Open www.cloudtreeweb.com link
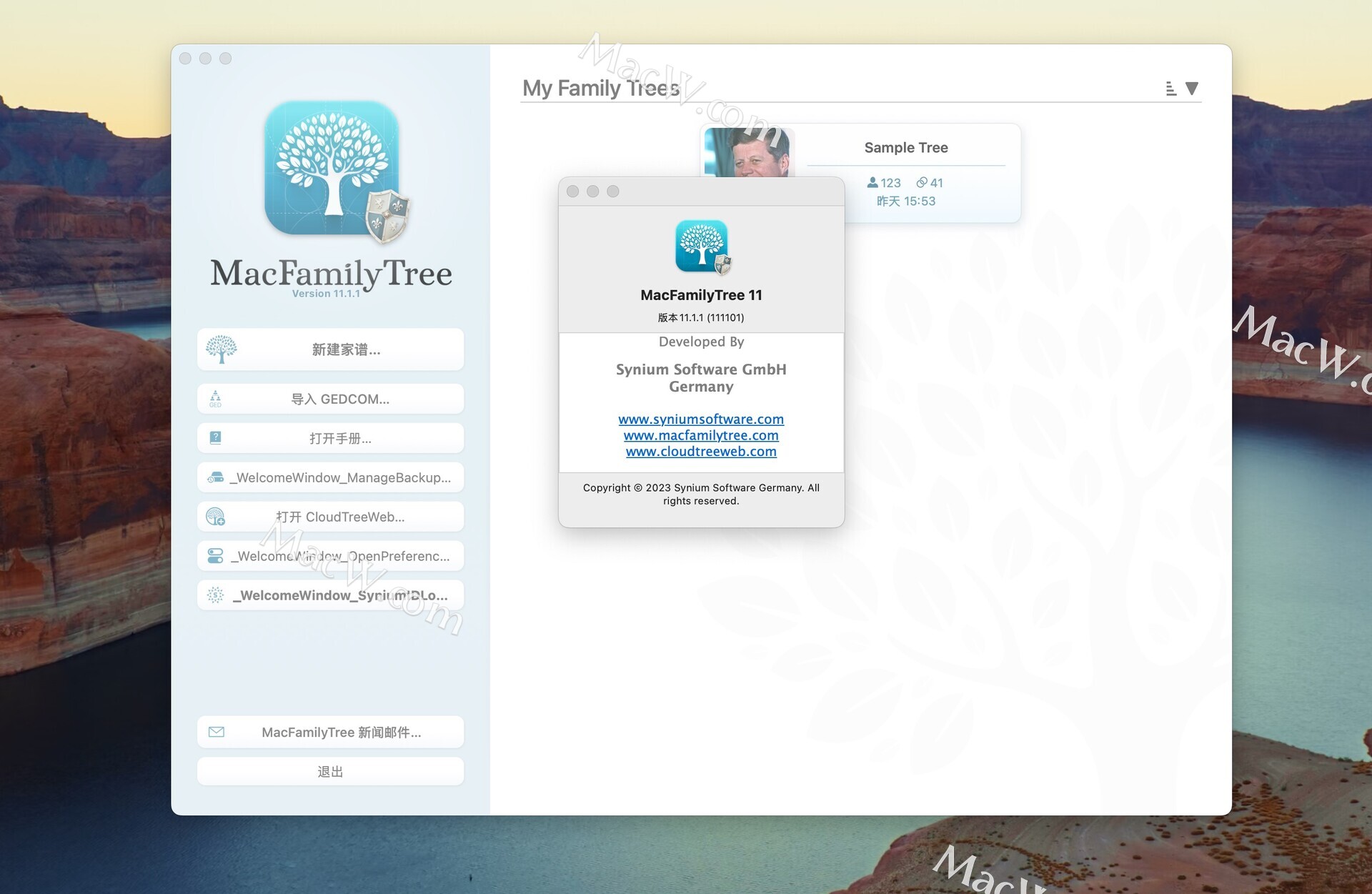The height and width of the screenshot is (894, 1372). [x=701, y=452]
